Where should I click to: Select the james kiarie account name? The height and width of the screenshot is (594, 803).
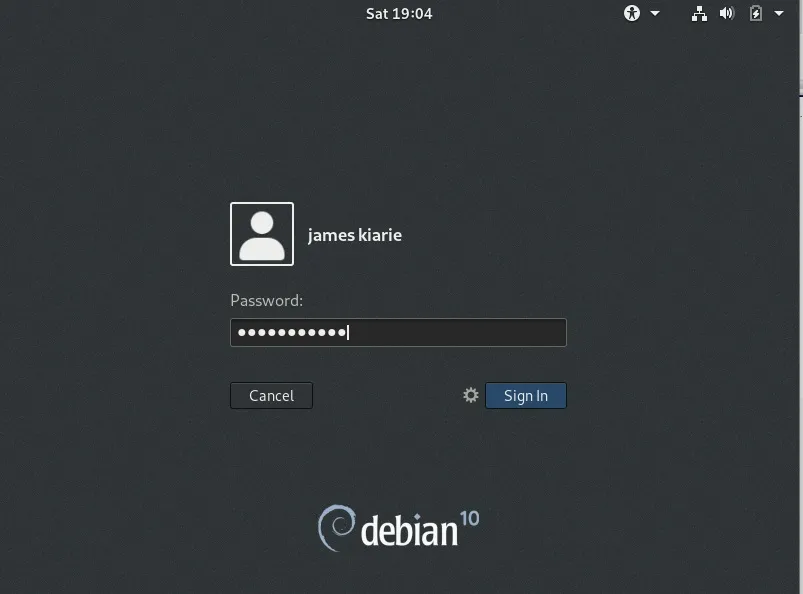(x=355, y=234)
